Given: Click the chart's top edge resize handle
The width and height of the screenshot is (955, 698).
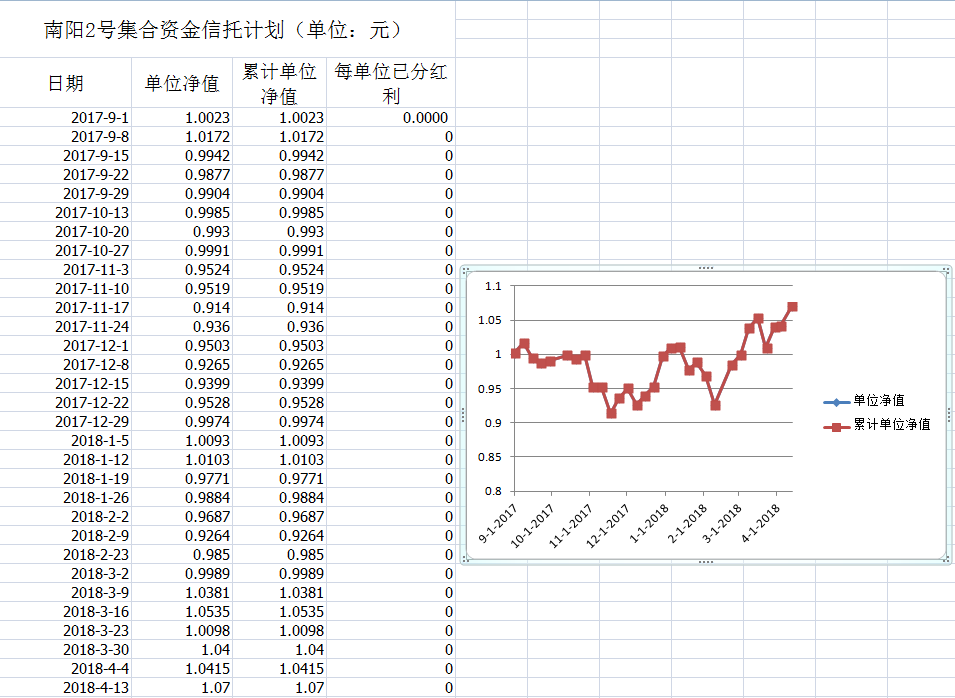Looking at the screenshot, I should click(x=706, y=268).
